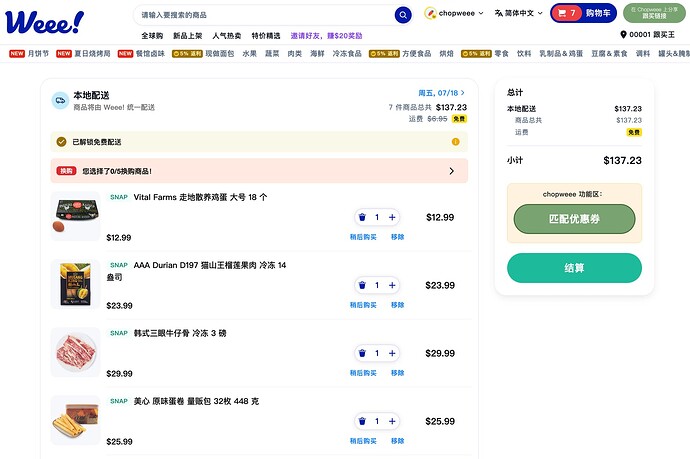Increase AAA Durian quantity

point(392,285)
